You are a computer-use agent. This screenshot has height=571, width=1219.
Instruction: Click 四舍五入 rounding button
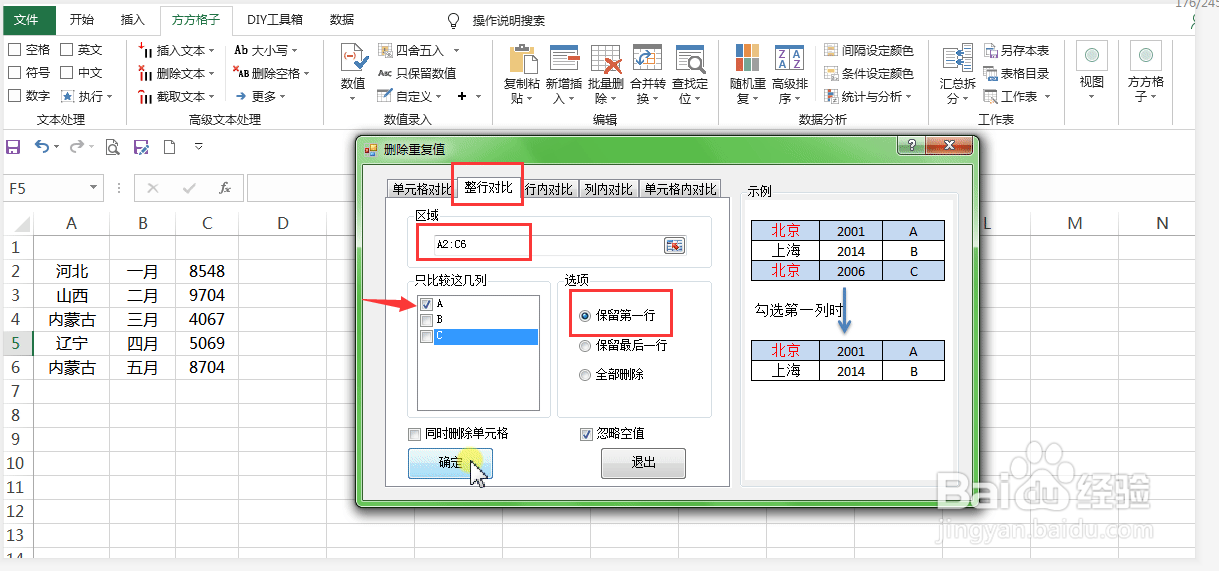(411, 50)
